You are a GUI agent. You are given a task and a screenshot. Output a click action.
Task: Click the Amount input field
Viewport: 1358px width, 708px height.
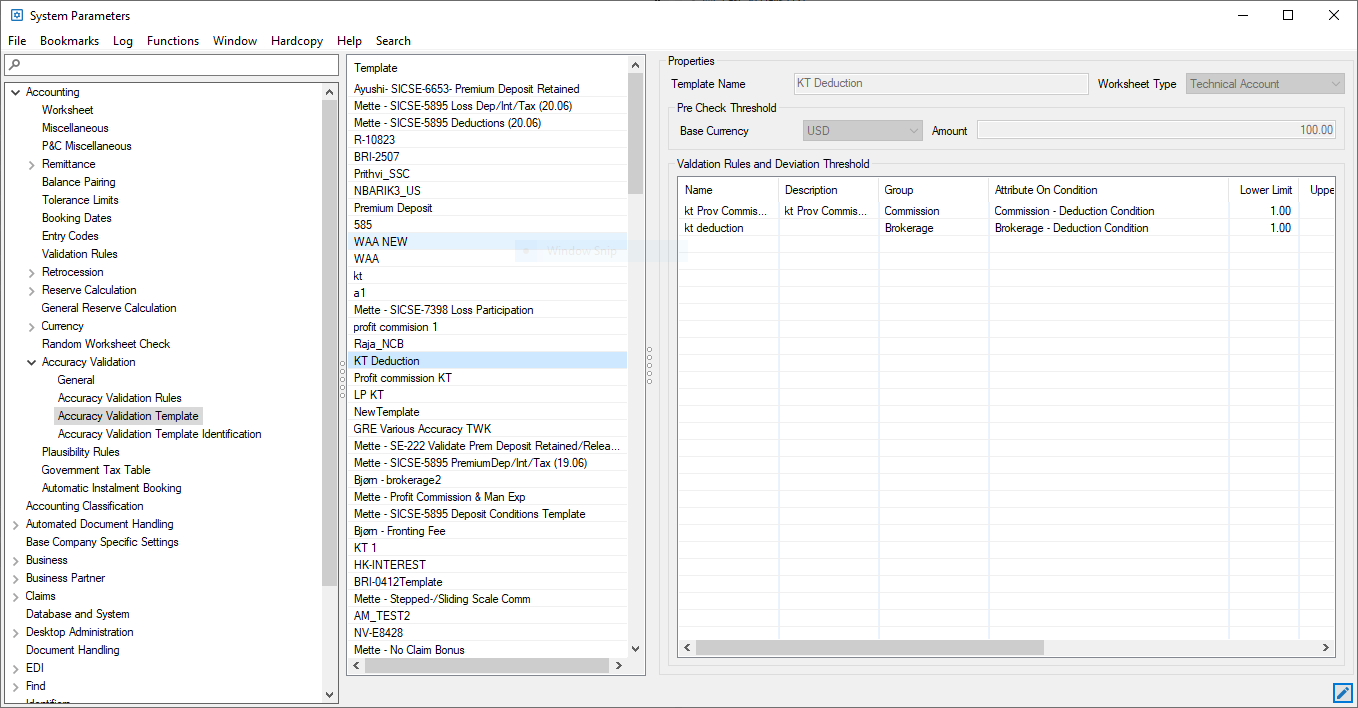[x=1157, y=130]
